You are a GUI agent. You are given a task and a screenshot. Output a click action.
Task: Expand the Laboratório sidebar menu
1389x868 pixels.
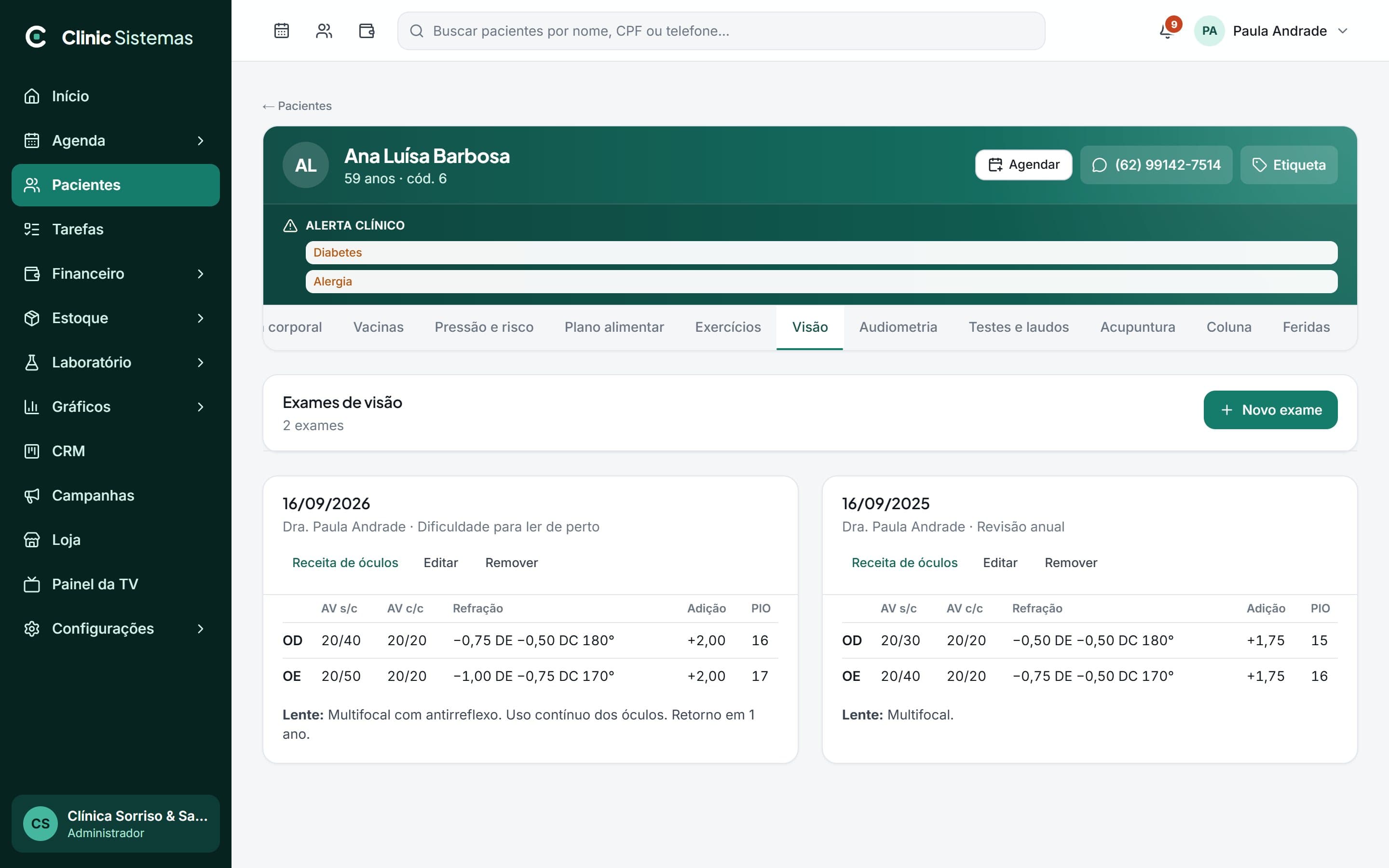click(x=115, y=362)
